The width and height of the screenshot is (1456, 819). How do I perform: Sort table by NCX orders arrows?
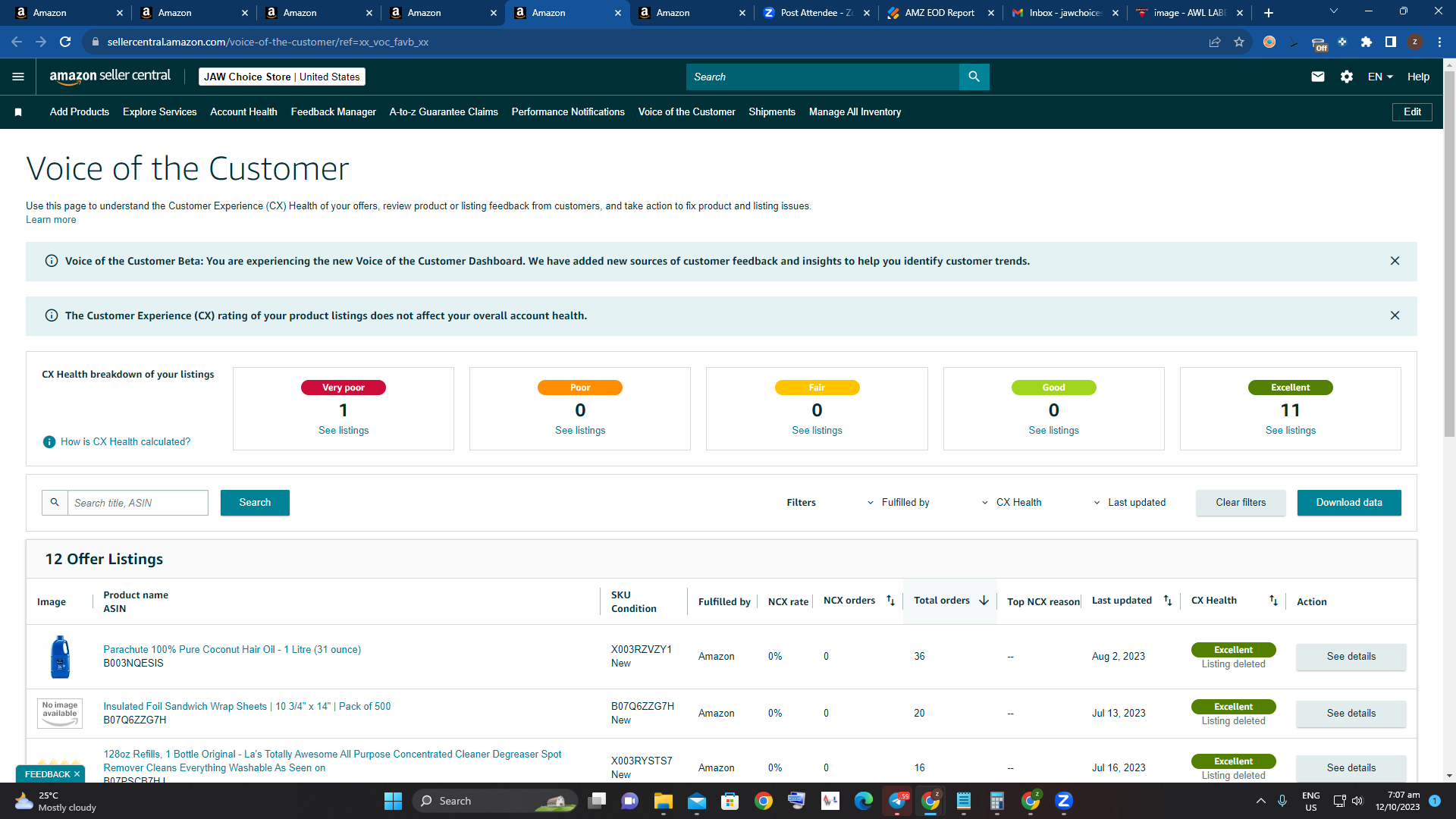pos(891,601)
